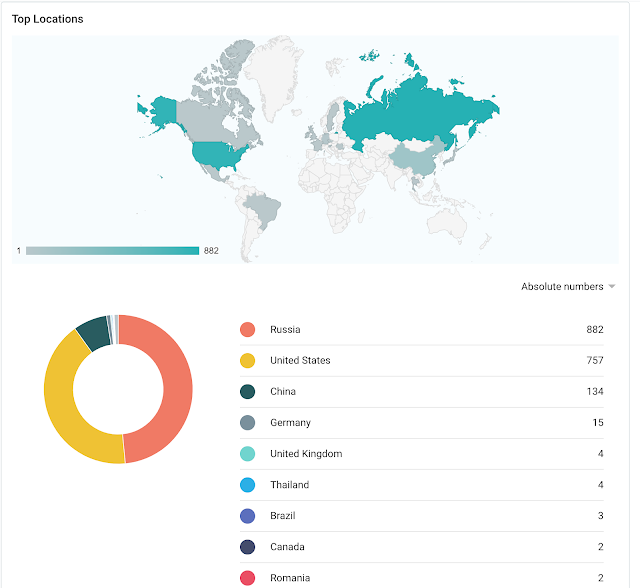Select the Germany label in the list

pos(290,423)
